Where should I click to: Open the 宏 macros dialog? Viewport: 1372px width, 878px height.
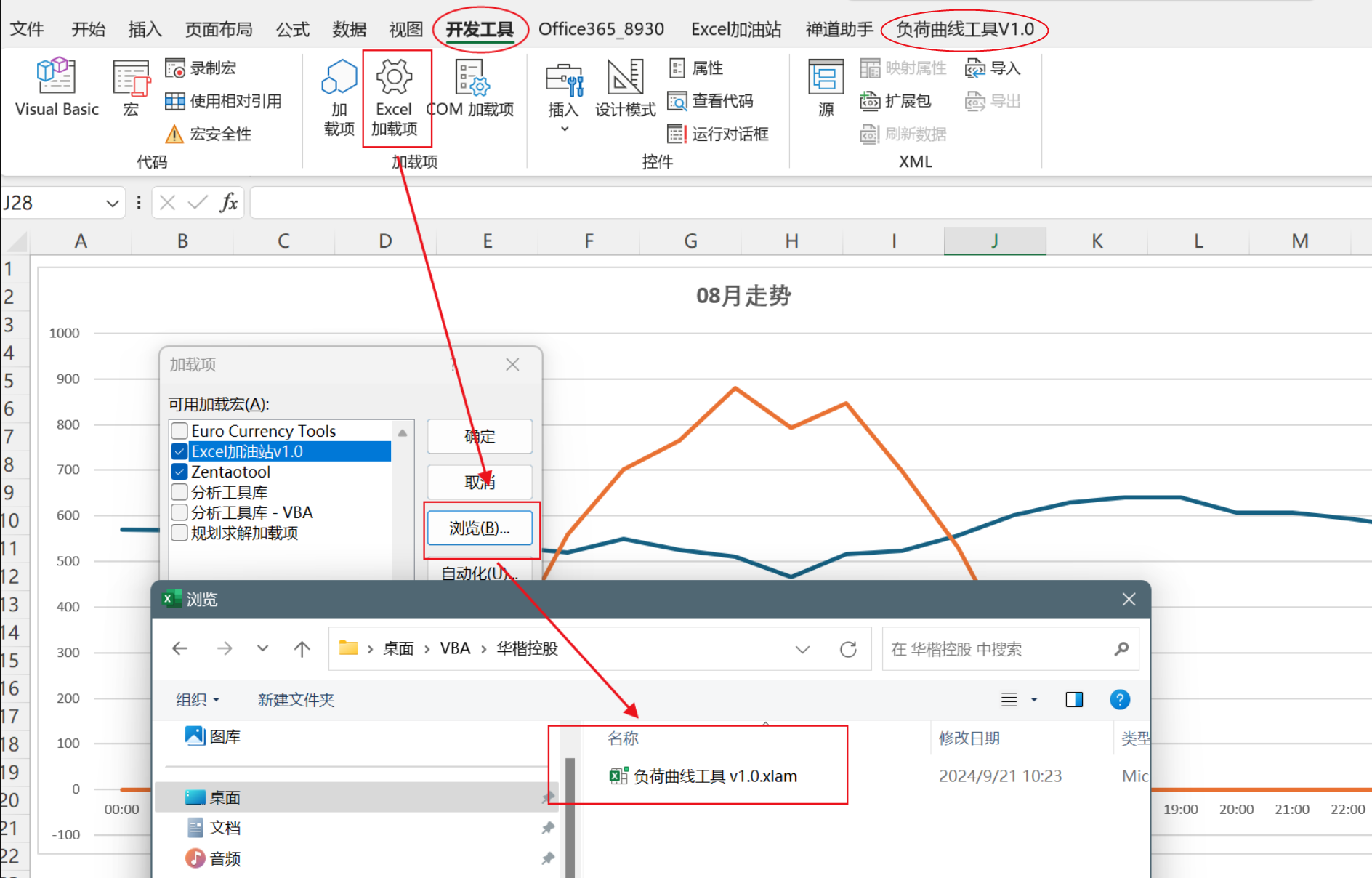point(131,87)
